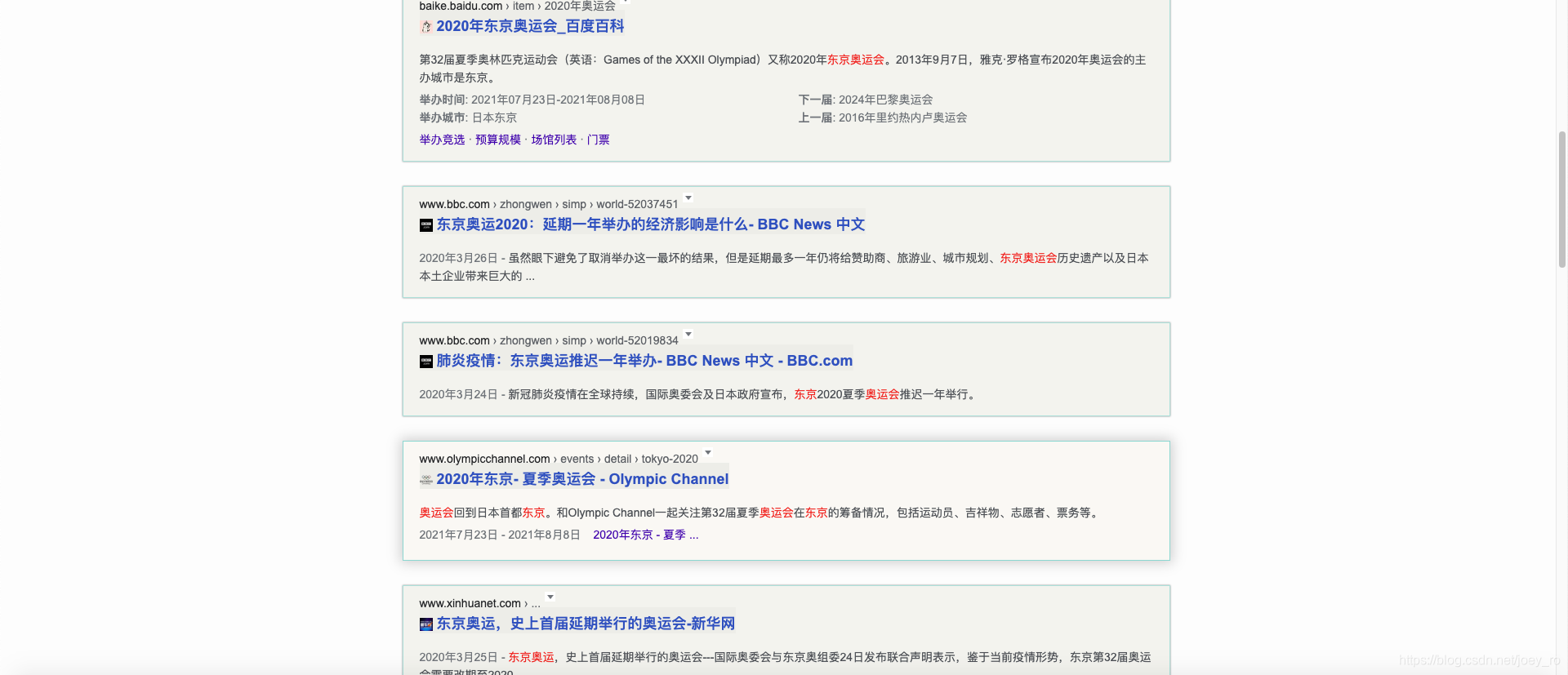Viewport: 1568px width, 675px height.
Task: Expand dropdown arrow next to world-52037451 URL
Action: 688,198
